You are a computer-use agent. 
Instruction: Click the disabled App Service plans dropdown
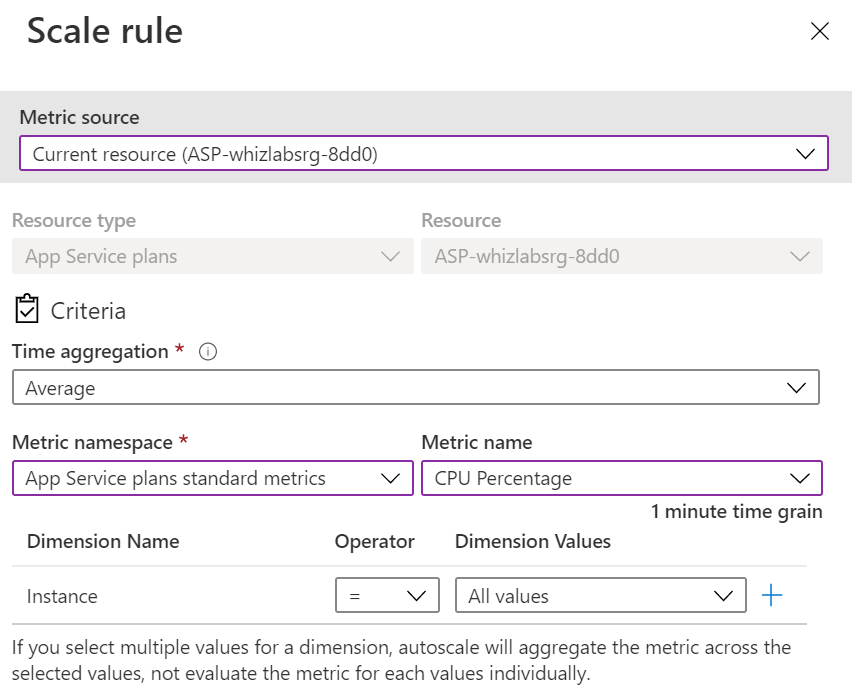click(212, 256)
